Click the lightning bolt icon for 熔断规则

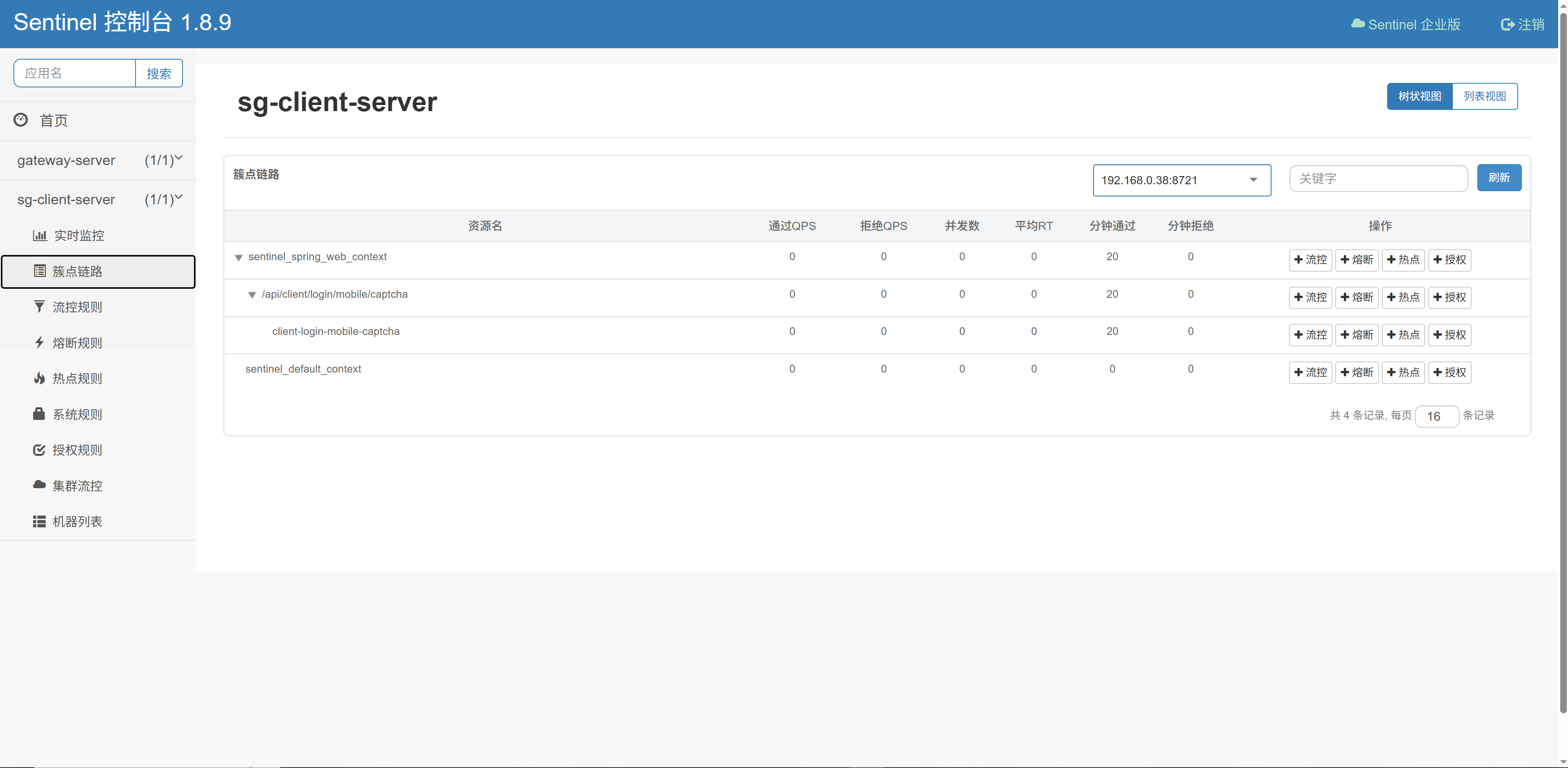39,342
